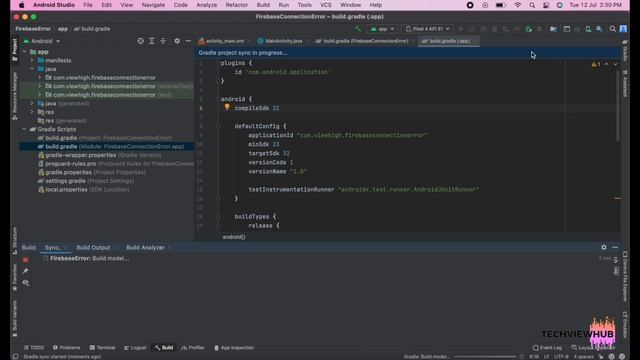The width and height of the screenshot is (640, 360).
Task: Click the LF line separator in status bar
Action: (x=546, y=357)
